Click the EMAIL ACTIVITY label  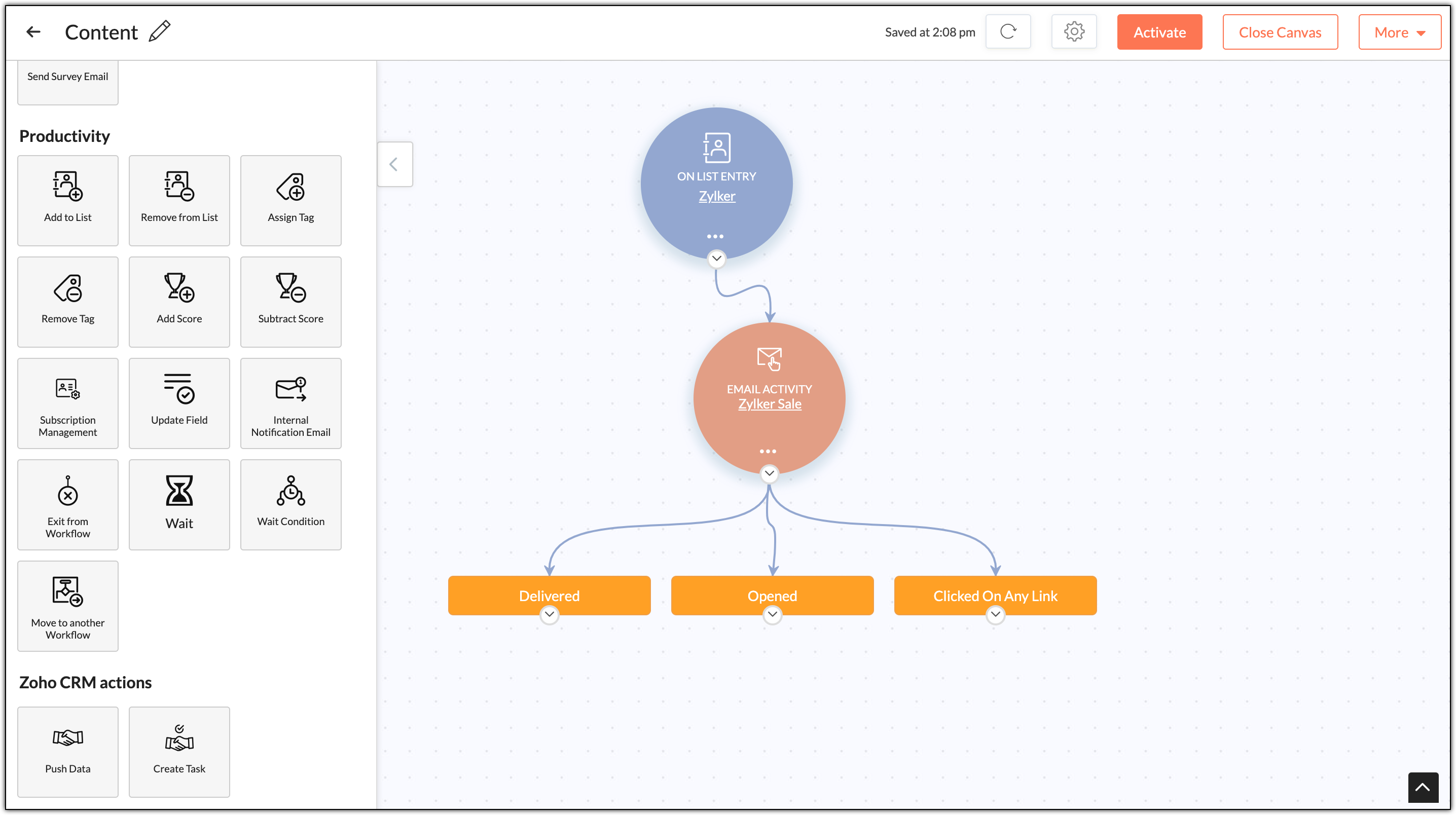click(769, 389)
